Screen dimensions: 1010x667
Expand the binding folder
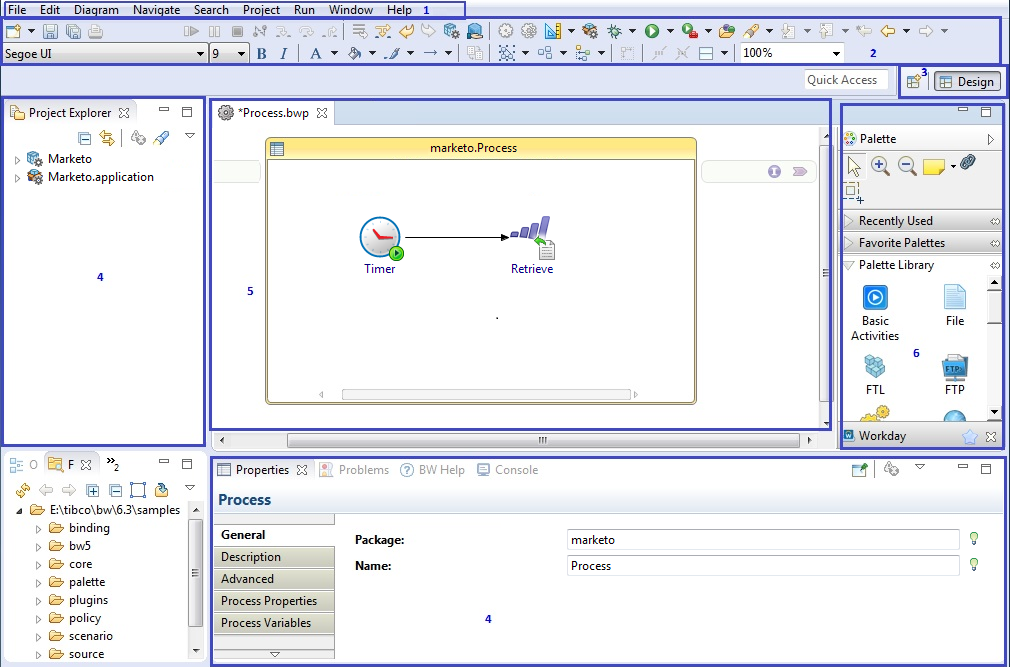point(38,529)
